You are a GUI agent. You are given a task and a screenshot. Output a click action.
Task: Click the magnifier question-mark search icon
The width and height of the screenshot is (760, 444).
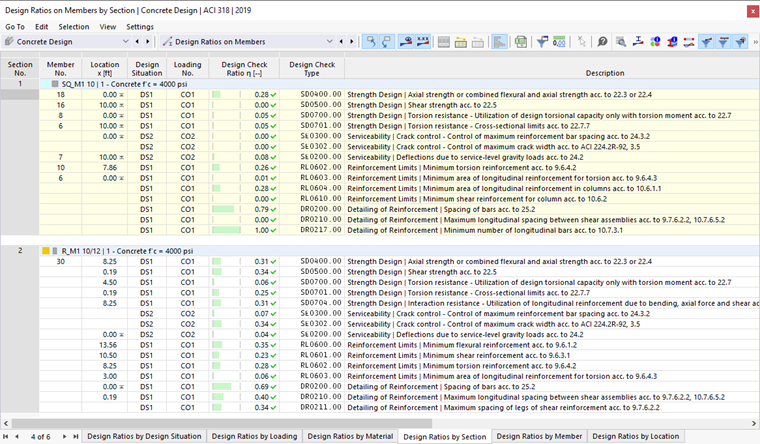602,42
